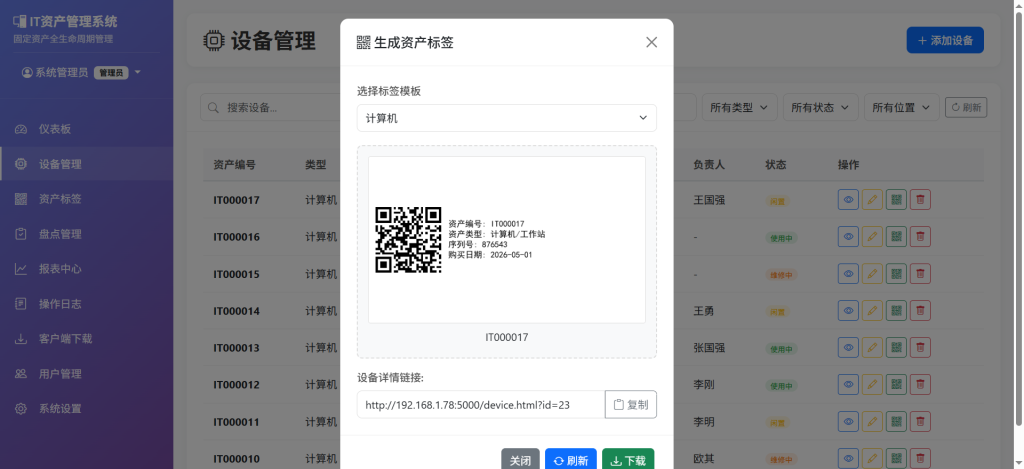Click the 设备详情链接 URL field
This screenshot has width=1024, height=469.
(x=481, y=405)
